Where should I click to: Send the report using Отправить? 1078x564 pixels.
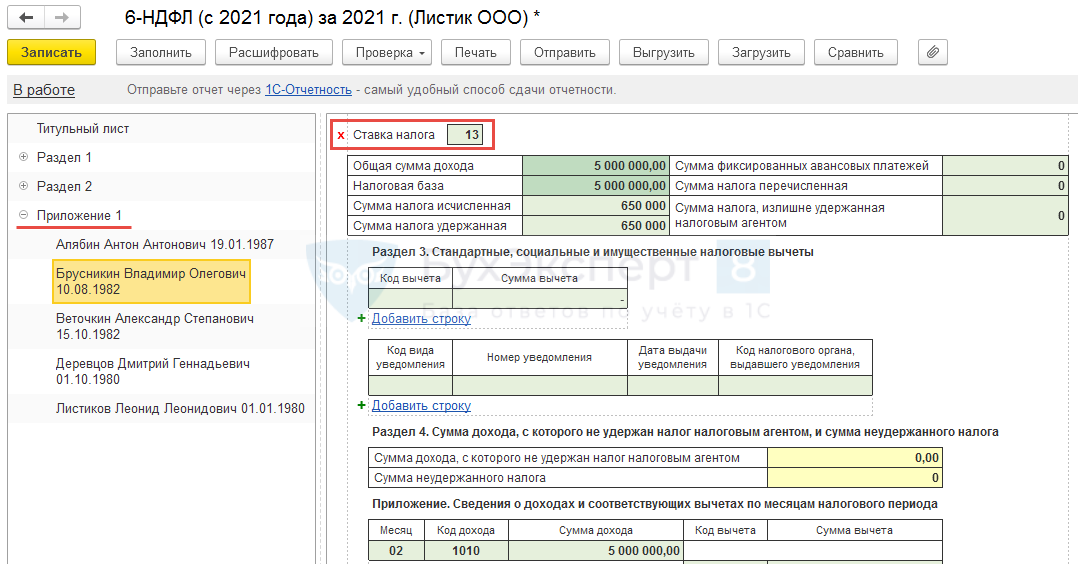click(x=564, y=52)
